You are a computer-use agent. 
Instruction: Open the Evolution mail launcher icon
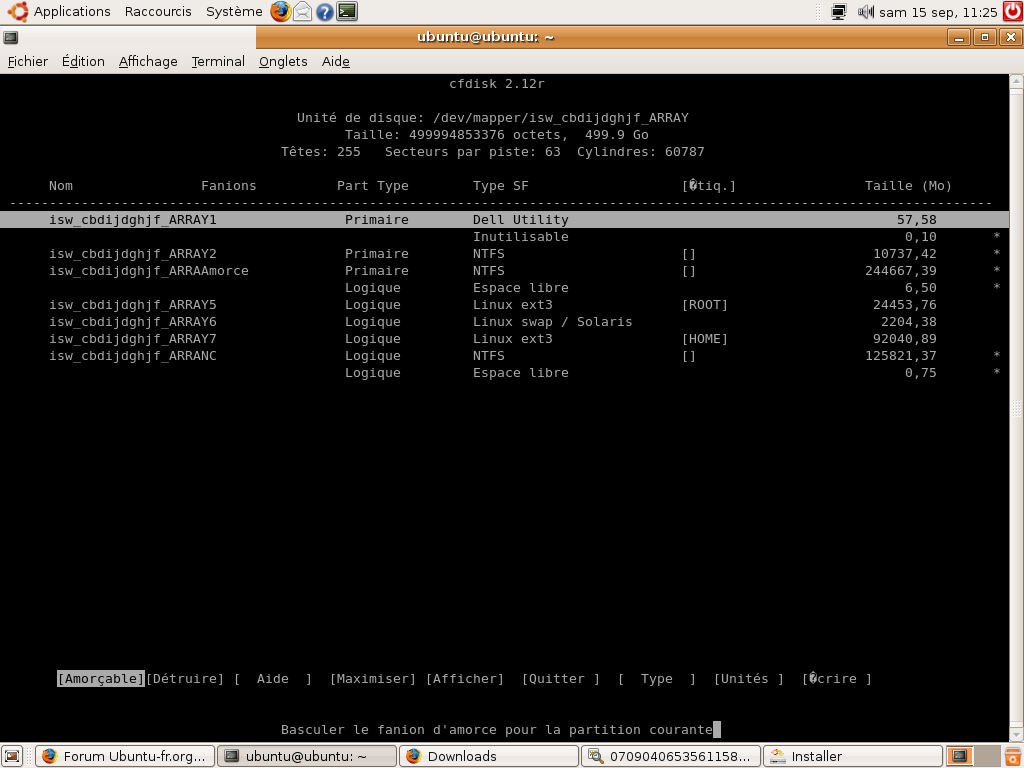pos(302,12)
